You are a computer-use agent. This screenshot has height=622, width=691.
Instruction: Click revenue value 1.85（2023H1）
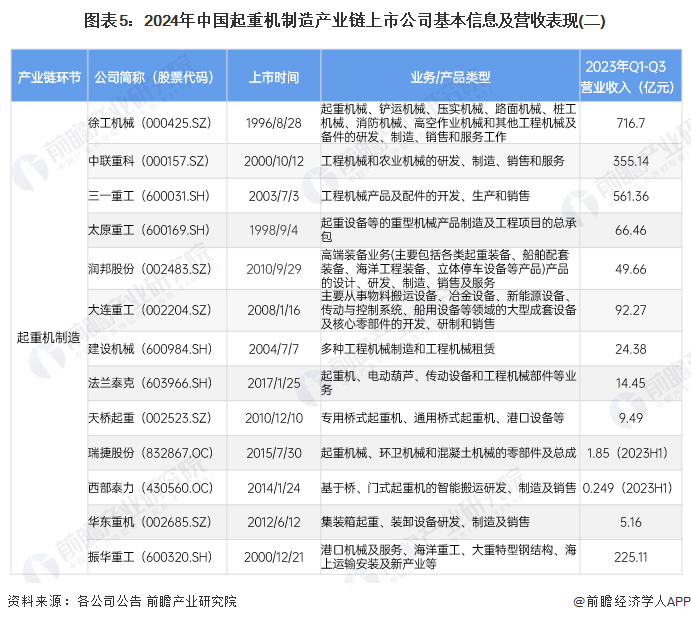(x=628, y=453)
